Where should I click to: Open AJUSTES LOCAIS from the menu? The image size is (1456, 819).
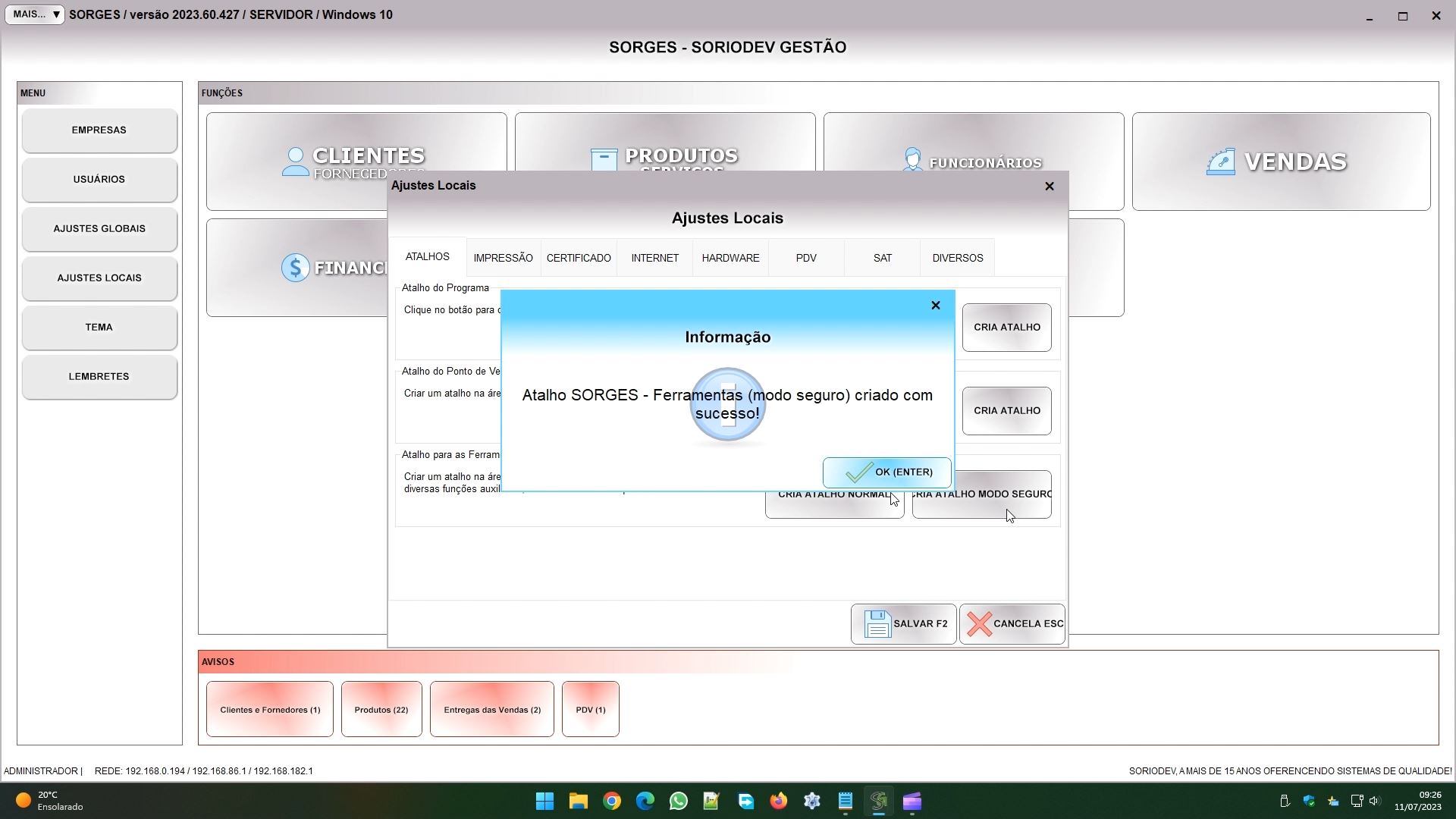[99, 278]
